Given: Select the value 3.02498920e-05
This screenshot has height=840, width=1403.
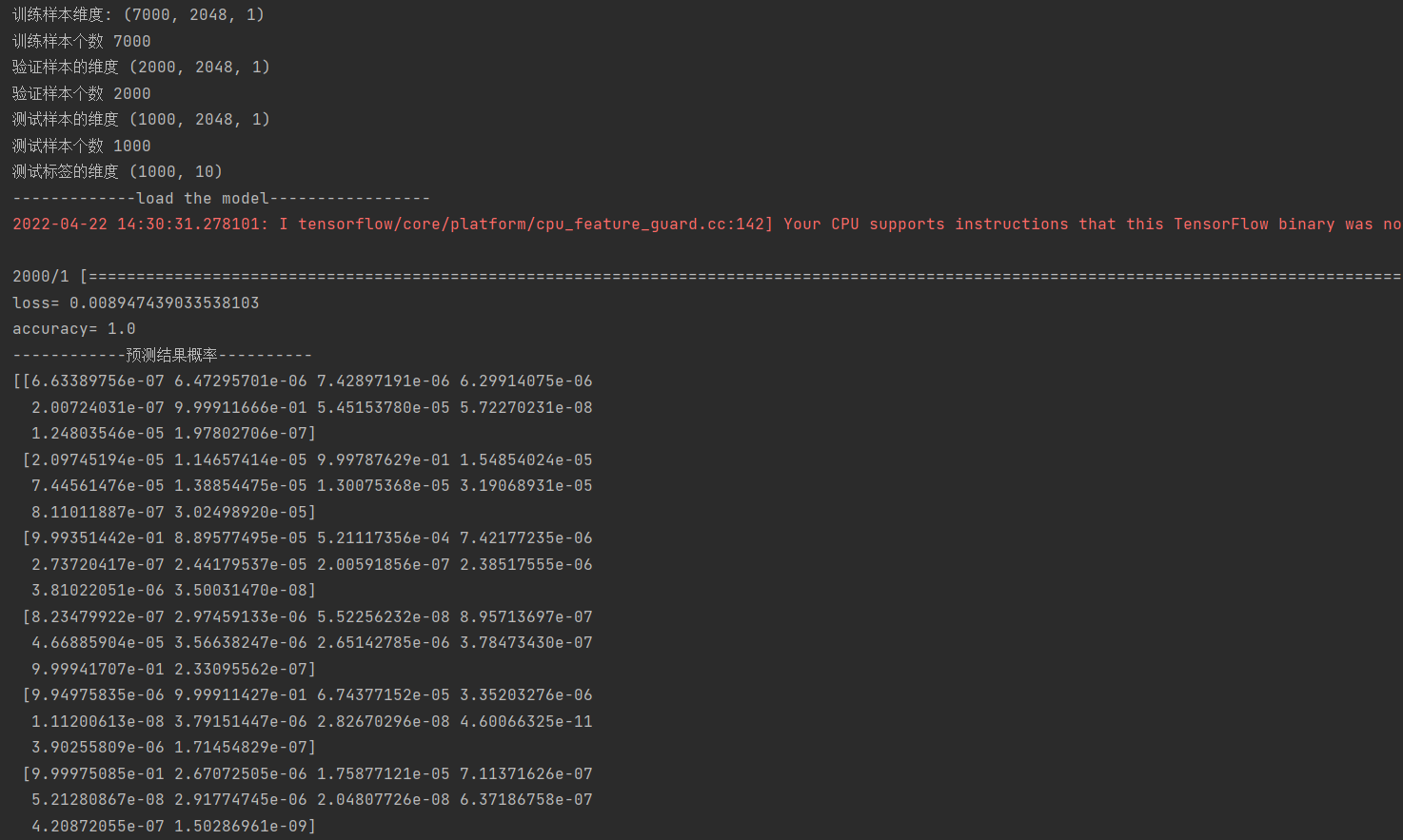Looking at the screenshot, I should (240, 512).
